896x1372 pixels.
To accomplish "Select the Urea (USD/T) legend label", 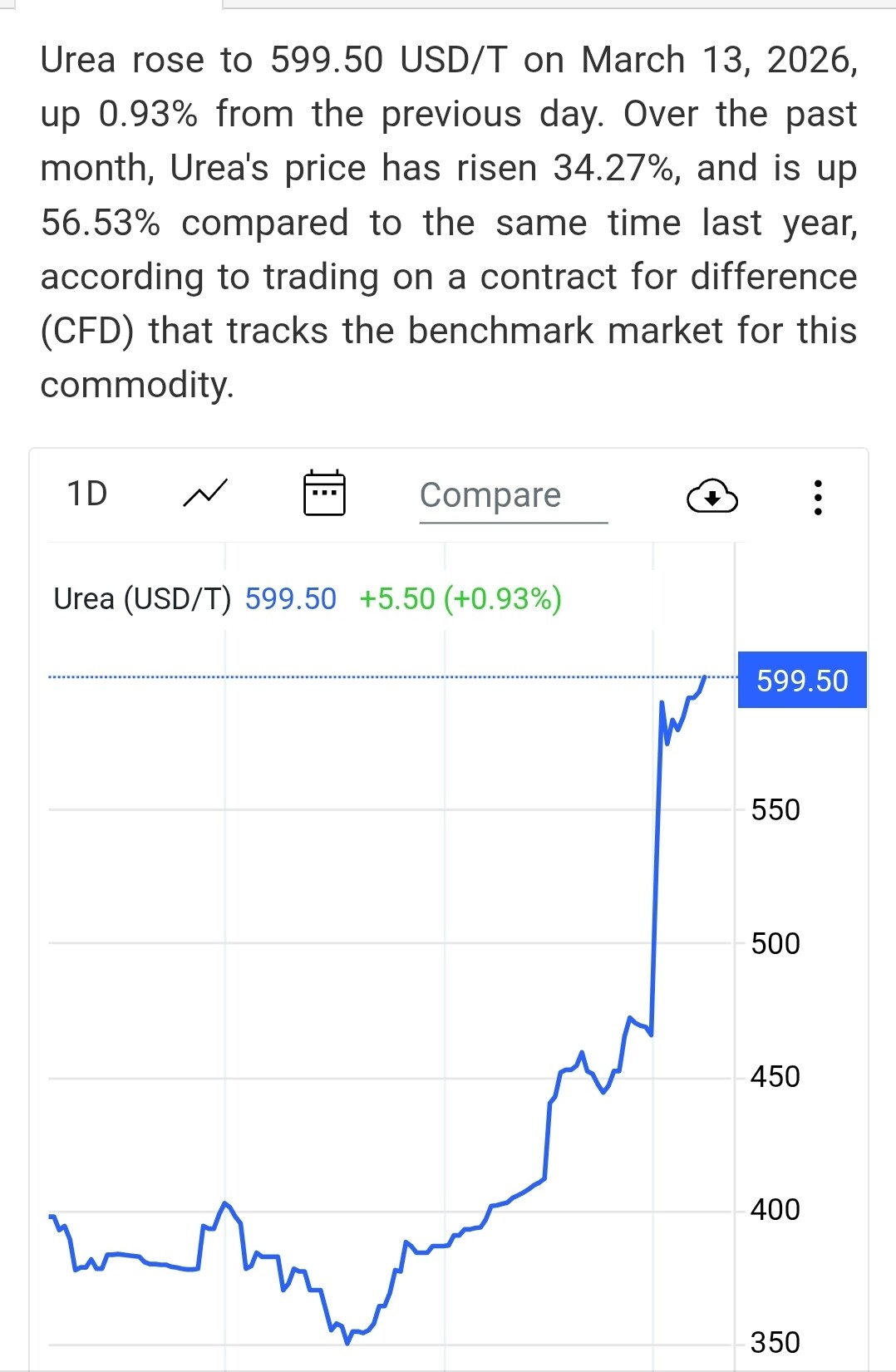I will click(142, 599).
